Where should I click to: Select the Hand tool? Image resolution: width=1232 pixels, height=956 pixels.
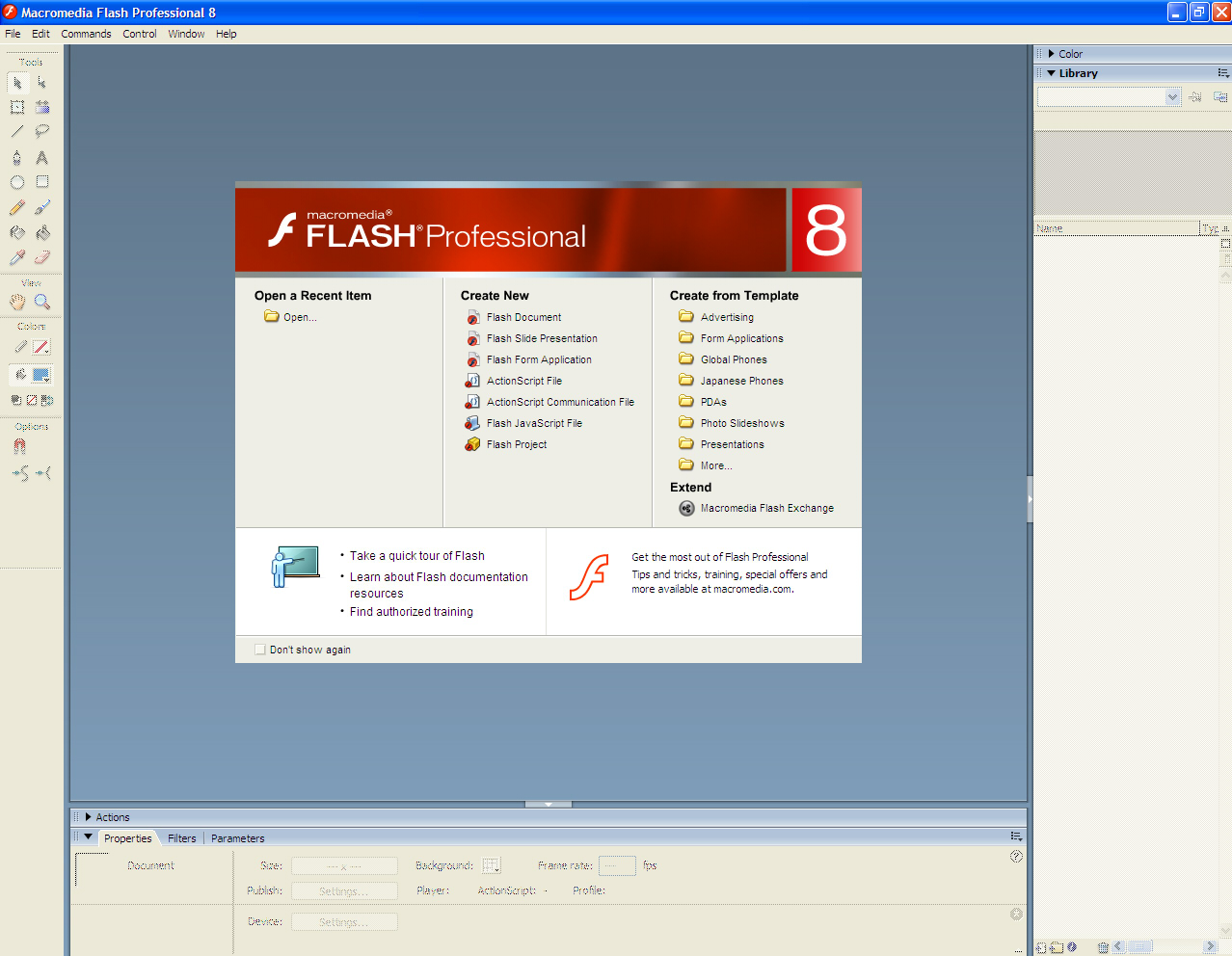coord(17,302)
